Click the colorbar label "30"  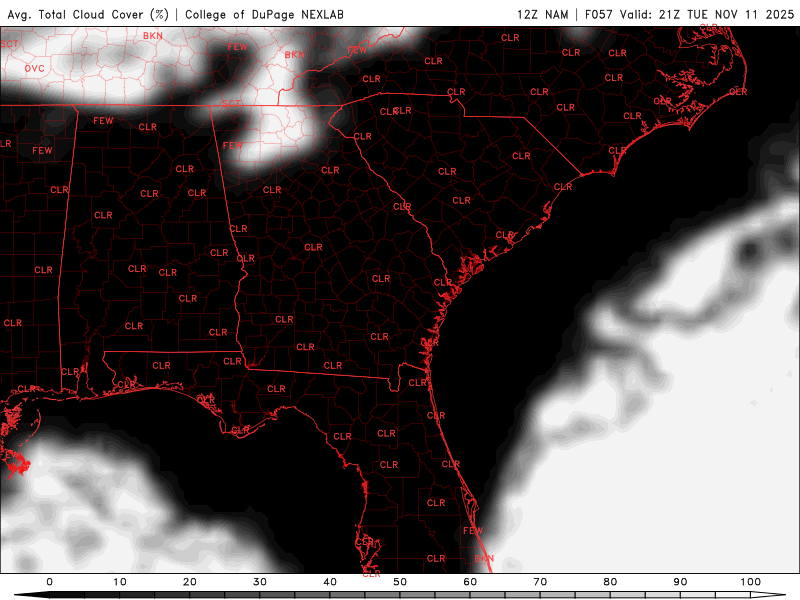click(260, 582)
